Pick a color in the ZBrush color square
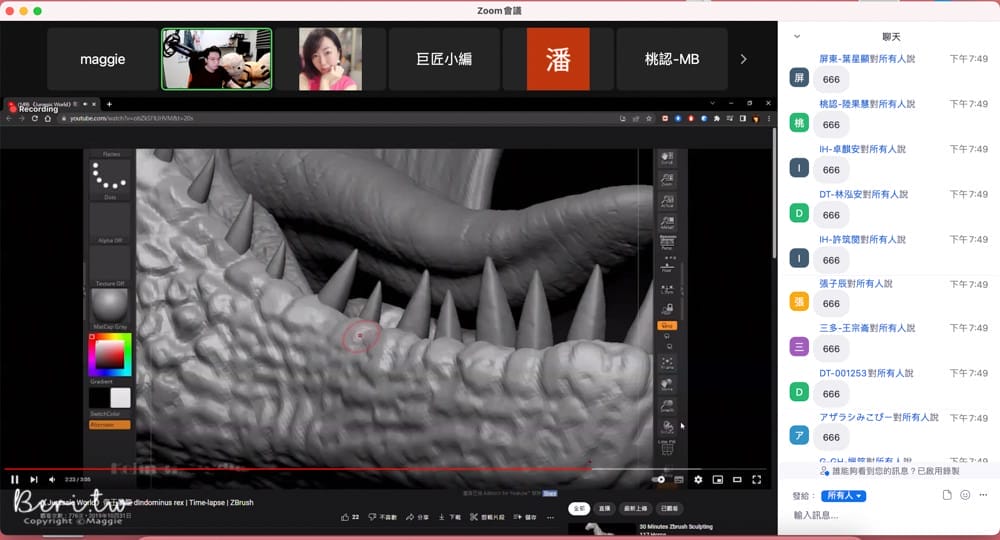 pos(110,354)
